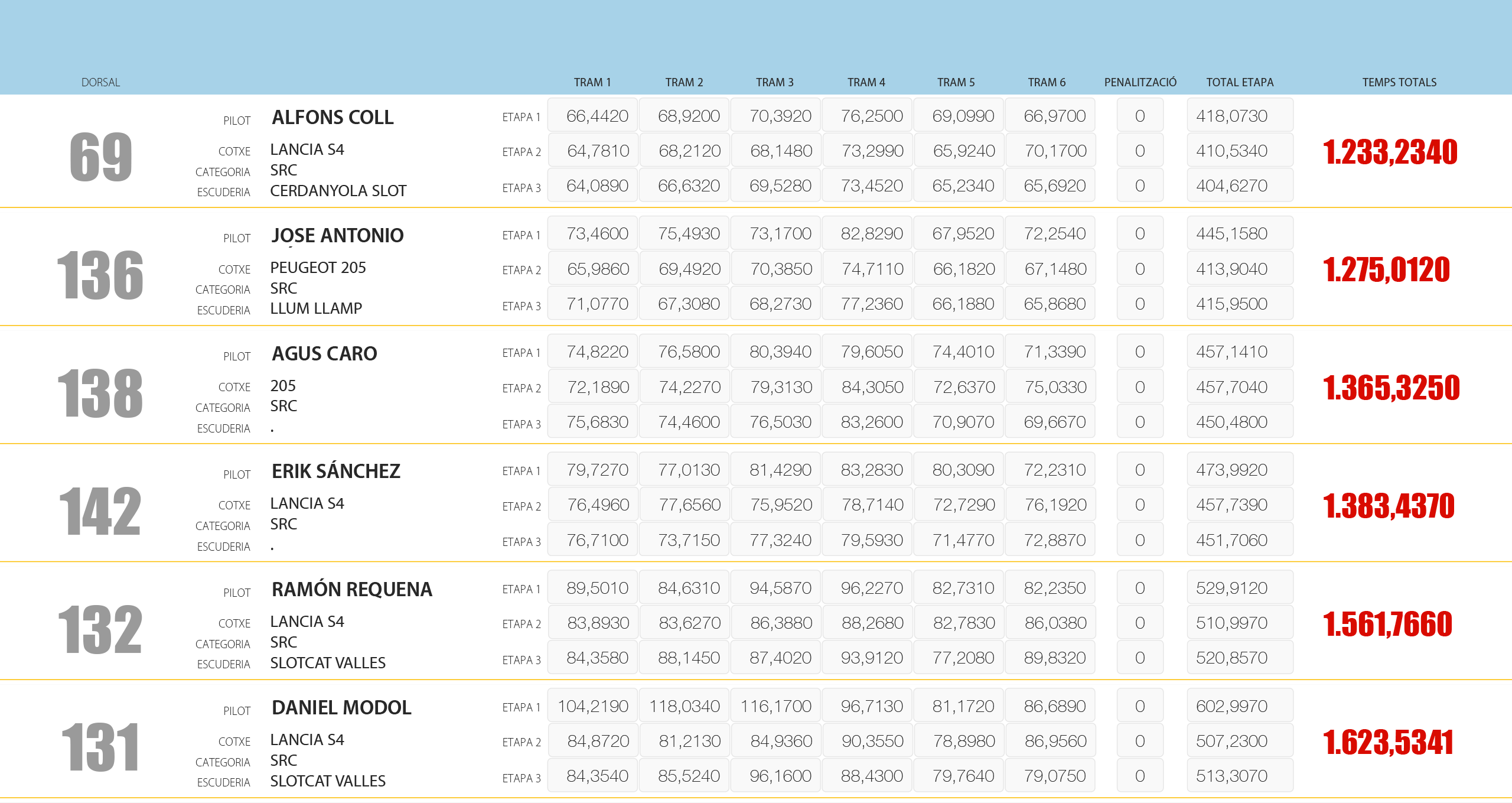Click Agus Caro Etapa 3 Tram 6 field
The width and height of the screenshot is (1512, 803).
tap(1050, 422)
